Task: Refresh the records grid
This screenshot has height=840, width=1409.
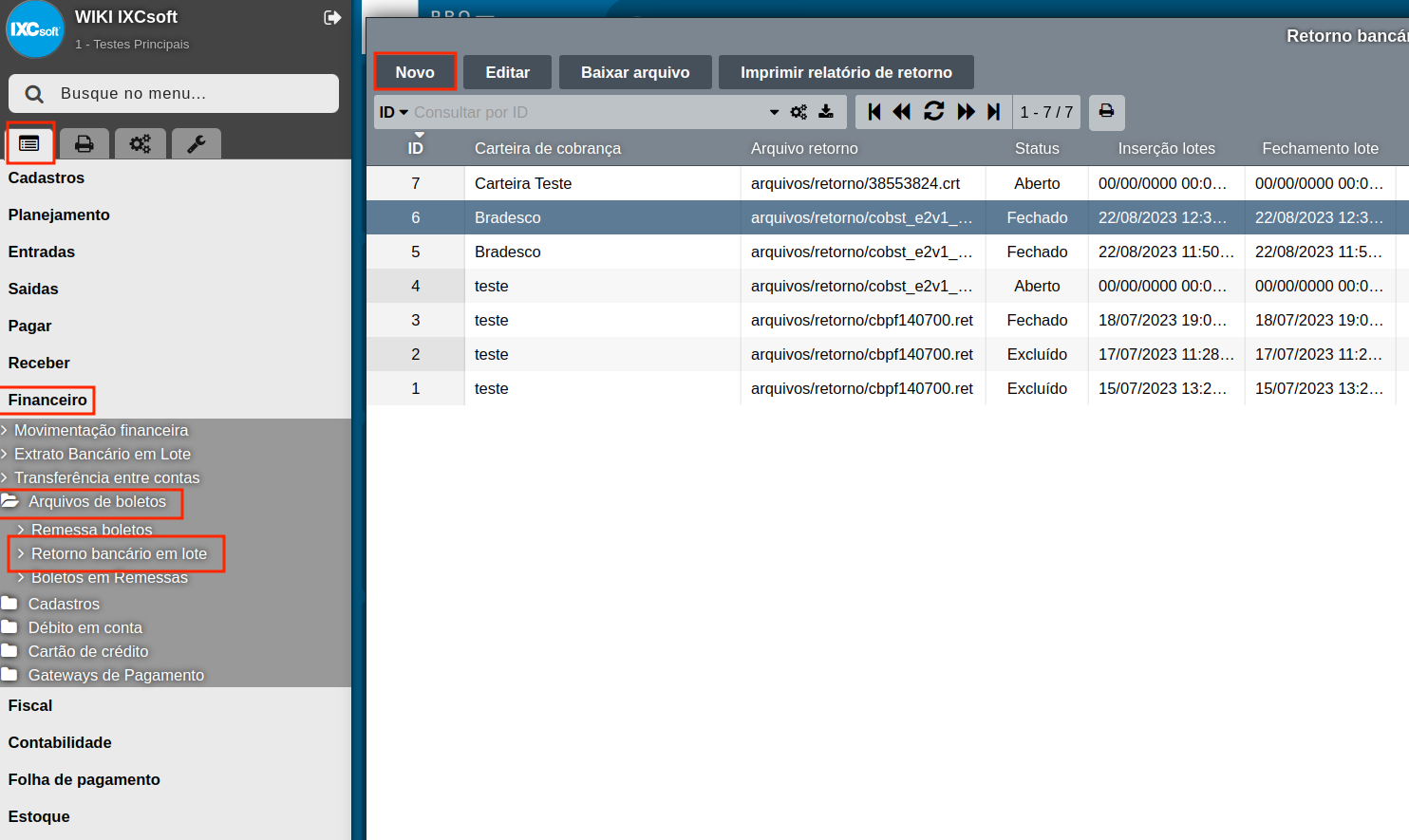Action: 934,112
